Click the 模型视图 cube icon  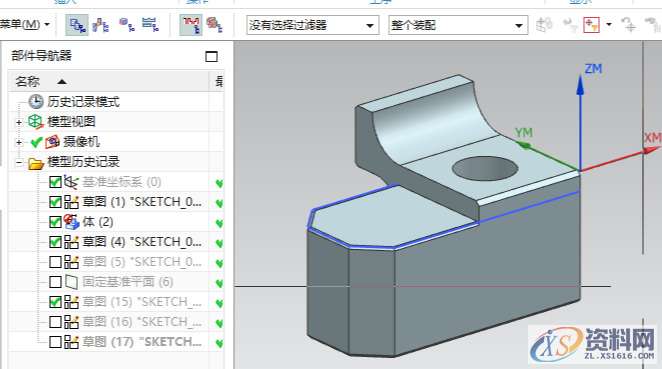(x=35, y=122)
